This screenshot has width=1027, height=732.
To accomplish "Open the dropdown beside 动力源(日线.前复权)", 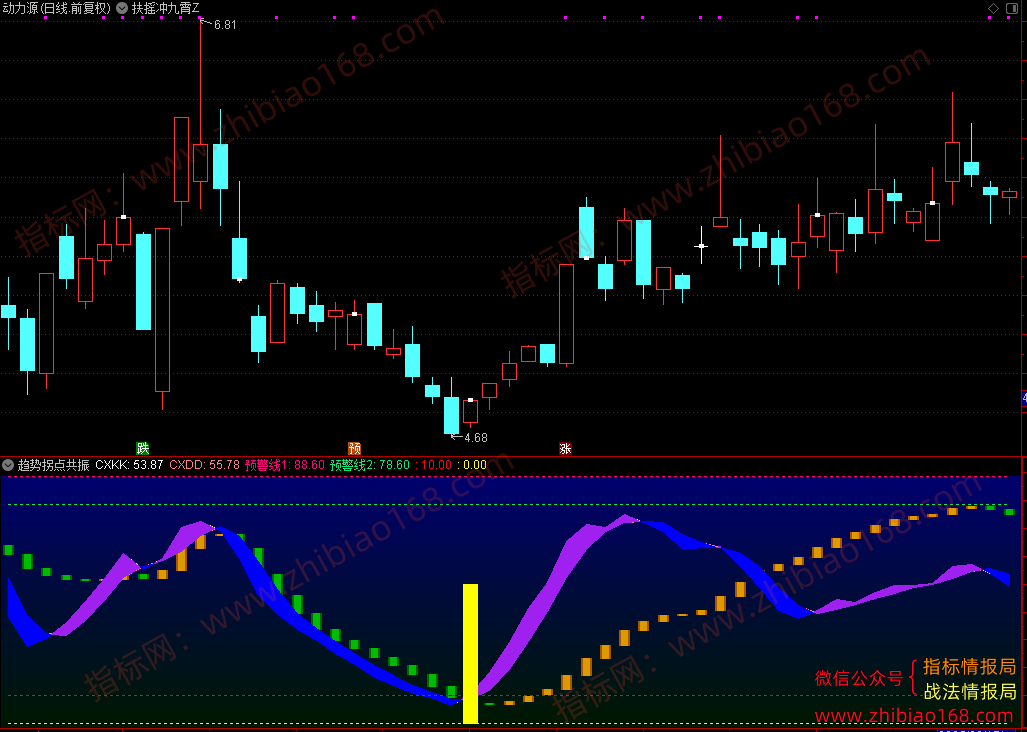I will pyautogui.click(x=122, y=9).
